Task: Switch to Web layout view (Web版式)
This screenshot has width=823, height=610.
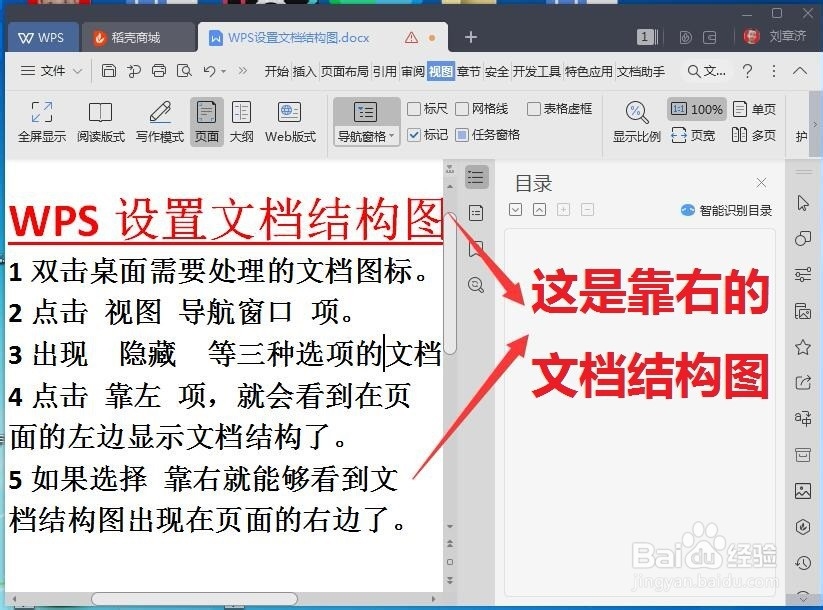Action: (290, 120)
